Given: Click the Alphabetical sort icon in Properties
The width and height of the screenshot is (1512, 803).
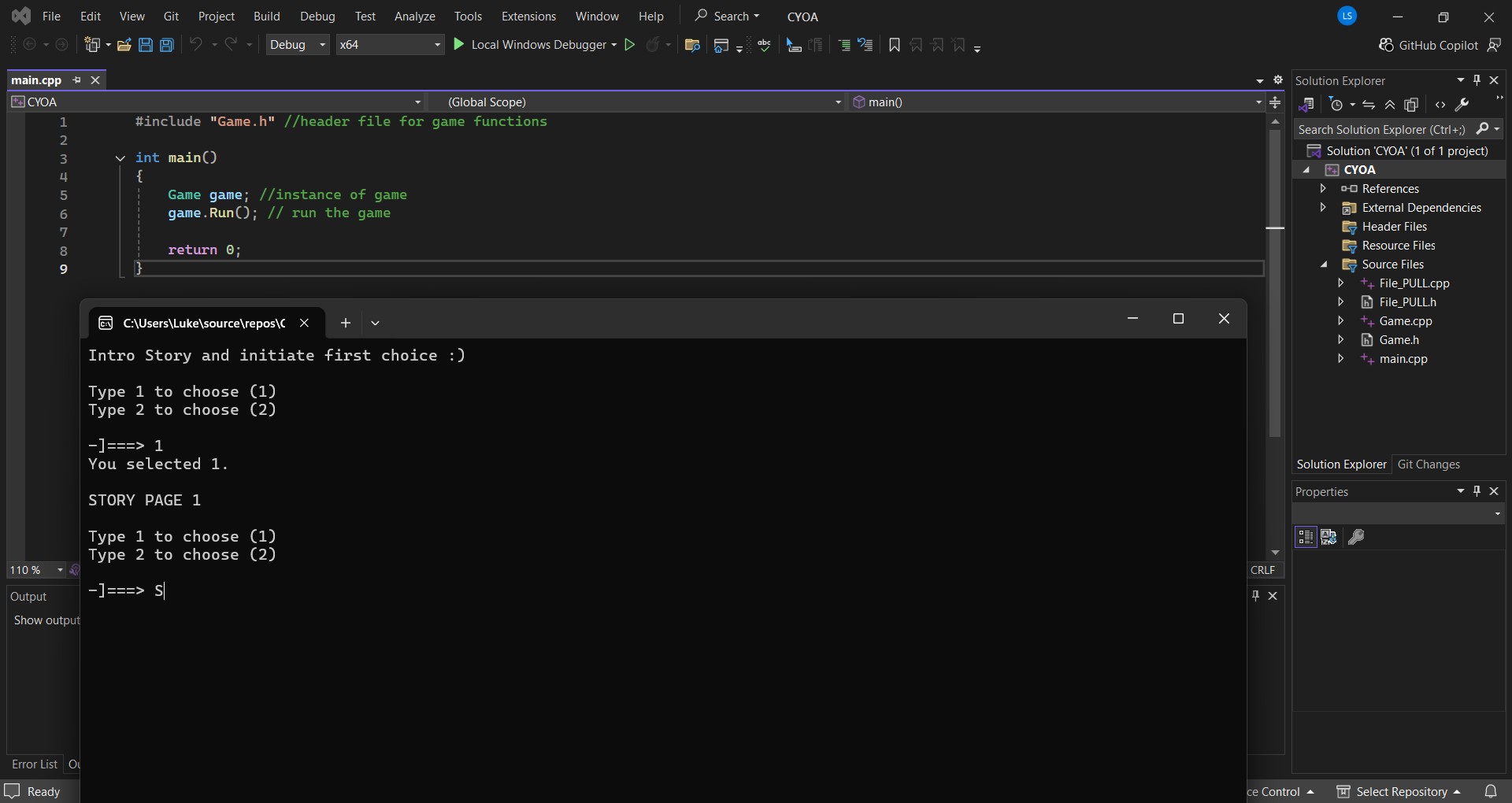Looking at the screenshot, I should [x=1329, y=537].
